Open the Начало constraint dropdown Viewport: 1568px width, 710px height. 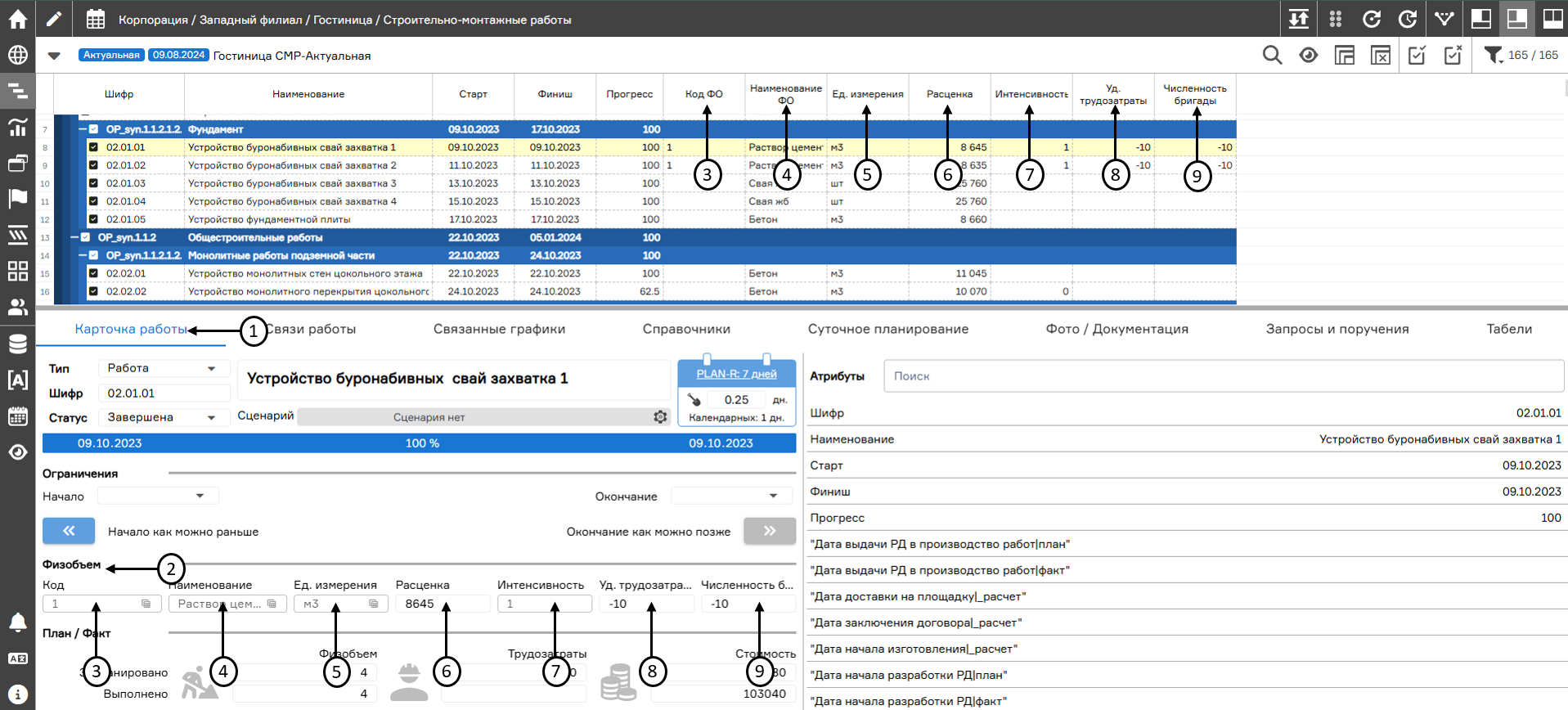[158, 496]
